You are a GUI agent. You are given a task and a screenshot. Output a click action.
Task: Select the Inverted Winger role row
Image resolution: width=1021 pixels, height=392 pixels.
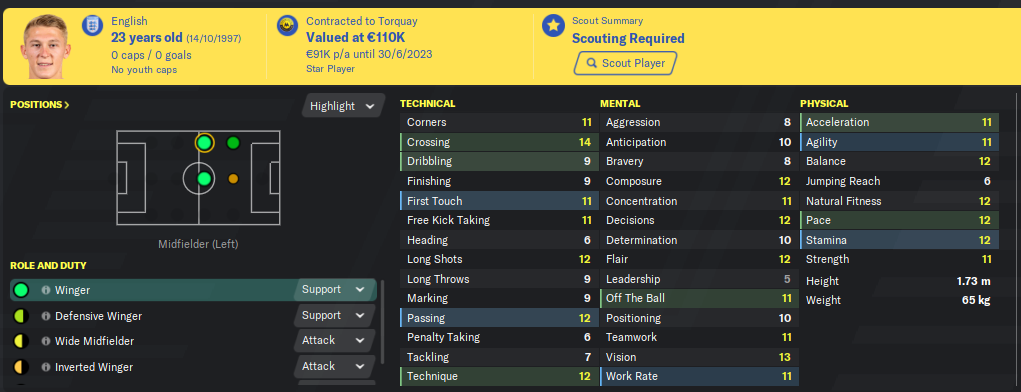[x=193, y=367]
